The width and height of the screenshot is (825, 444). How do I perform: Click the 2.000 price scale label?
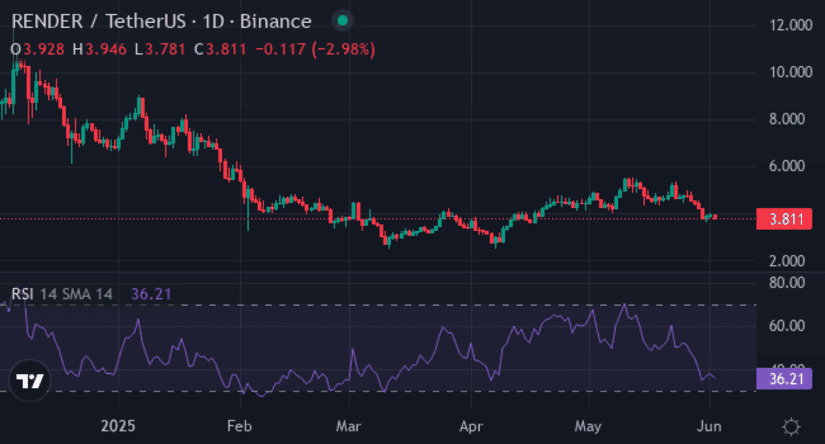787,261
